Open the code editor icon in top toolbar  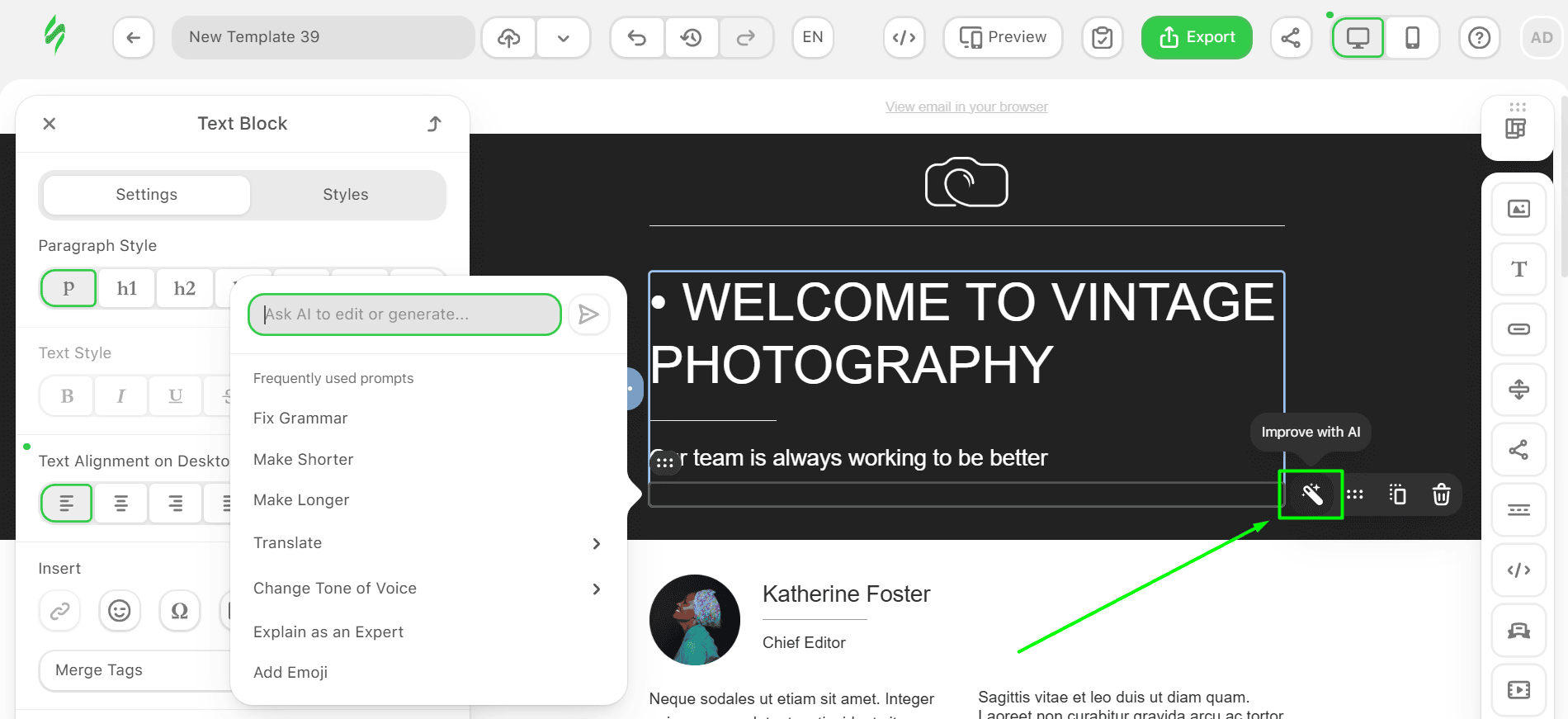(x=904, y=37)
